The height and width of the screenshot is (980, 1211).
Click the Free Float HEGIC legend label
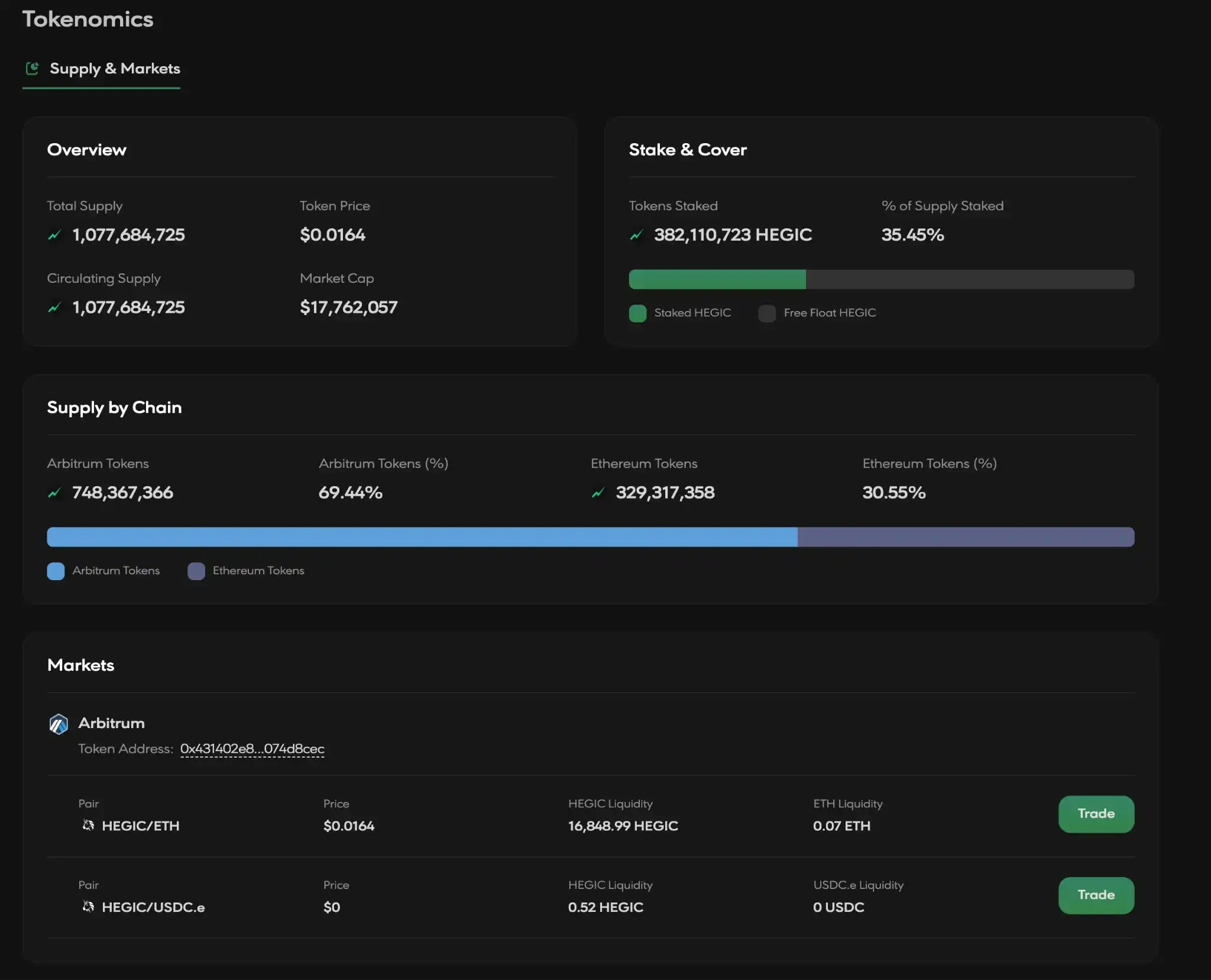tap(830, 313)
